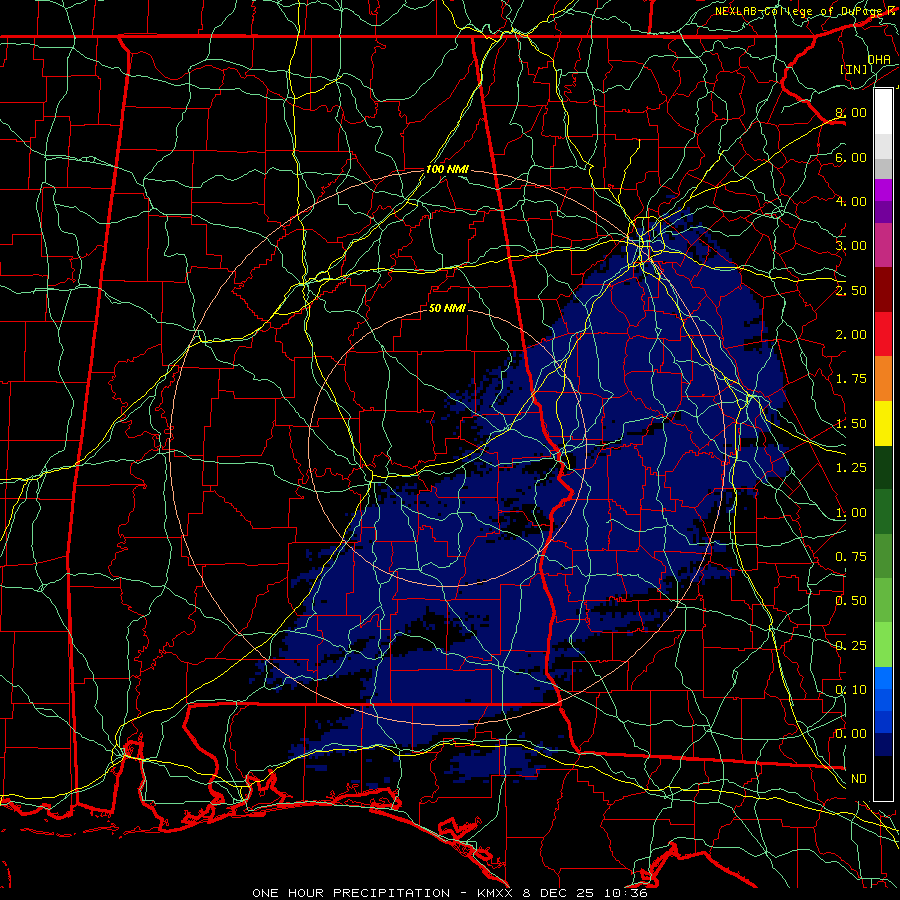Pick the black ND legend swatch
Screen dimensions: 900x900
883,778
